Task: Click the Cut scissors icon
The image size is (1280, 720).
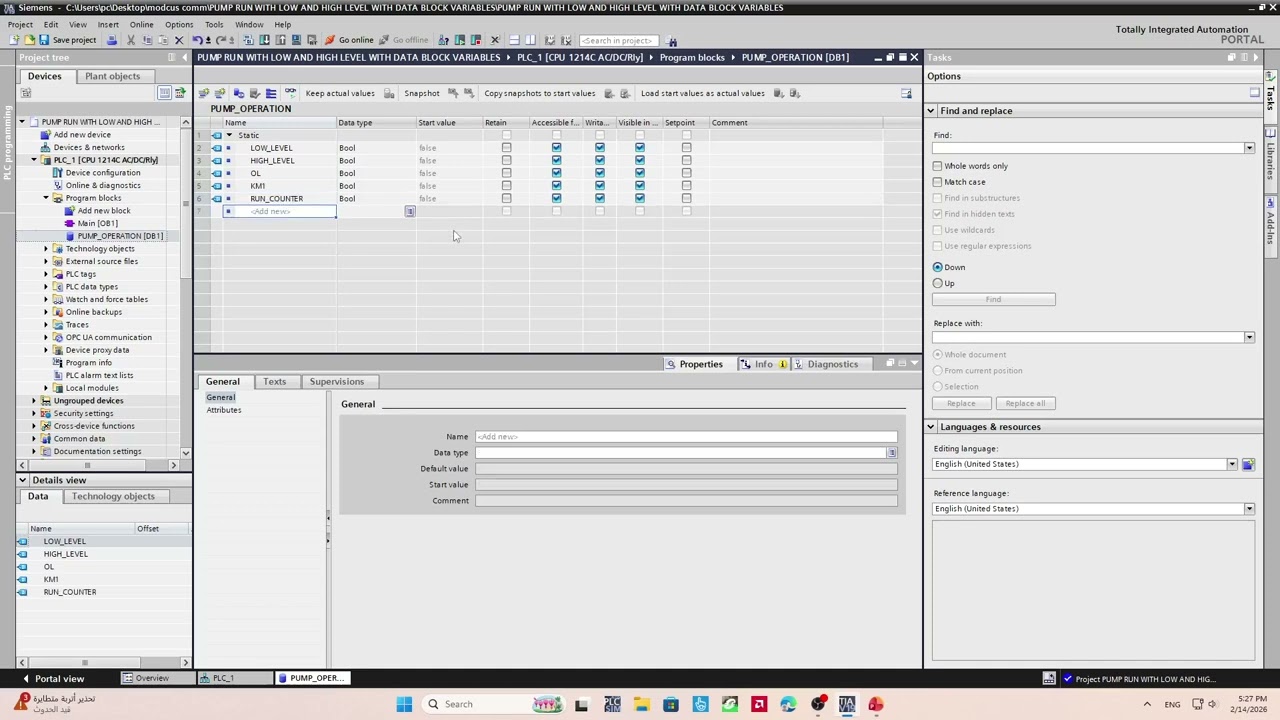Action: click(x=130, y=40)
